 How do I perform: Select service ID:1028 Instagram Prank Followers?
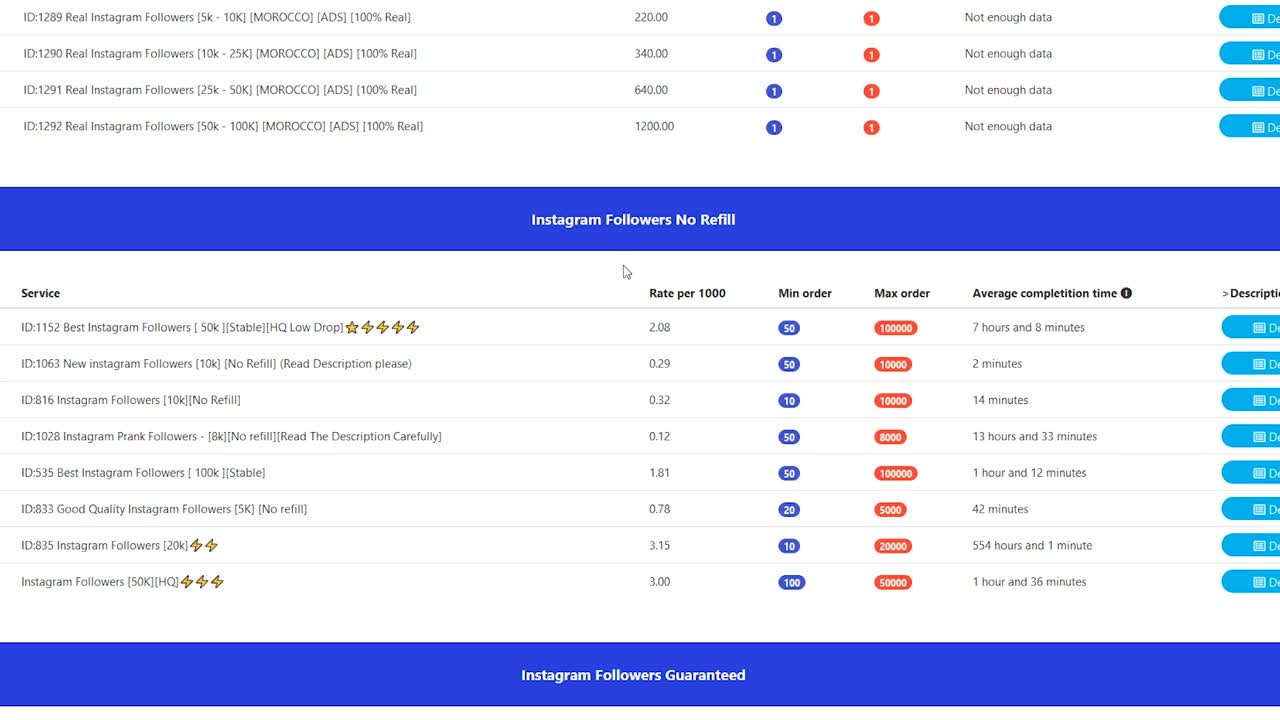(231, 436)
